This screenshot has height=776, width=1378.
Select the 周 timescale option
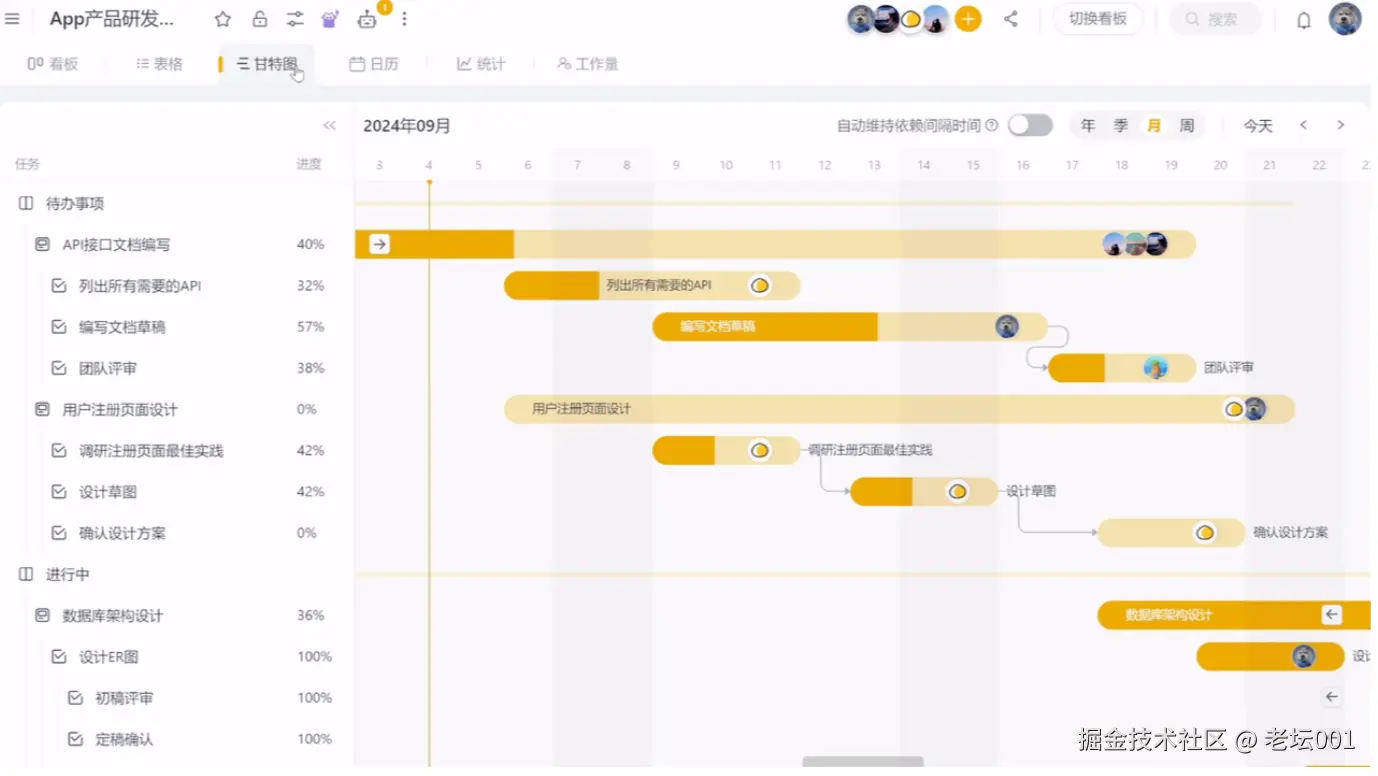pos(1186,125)
